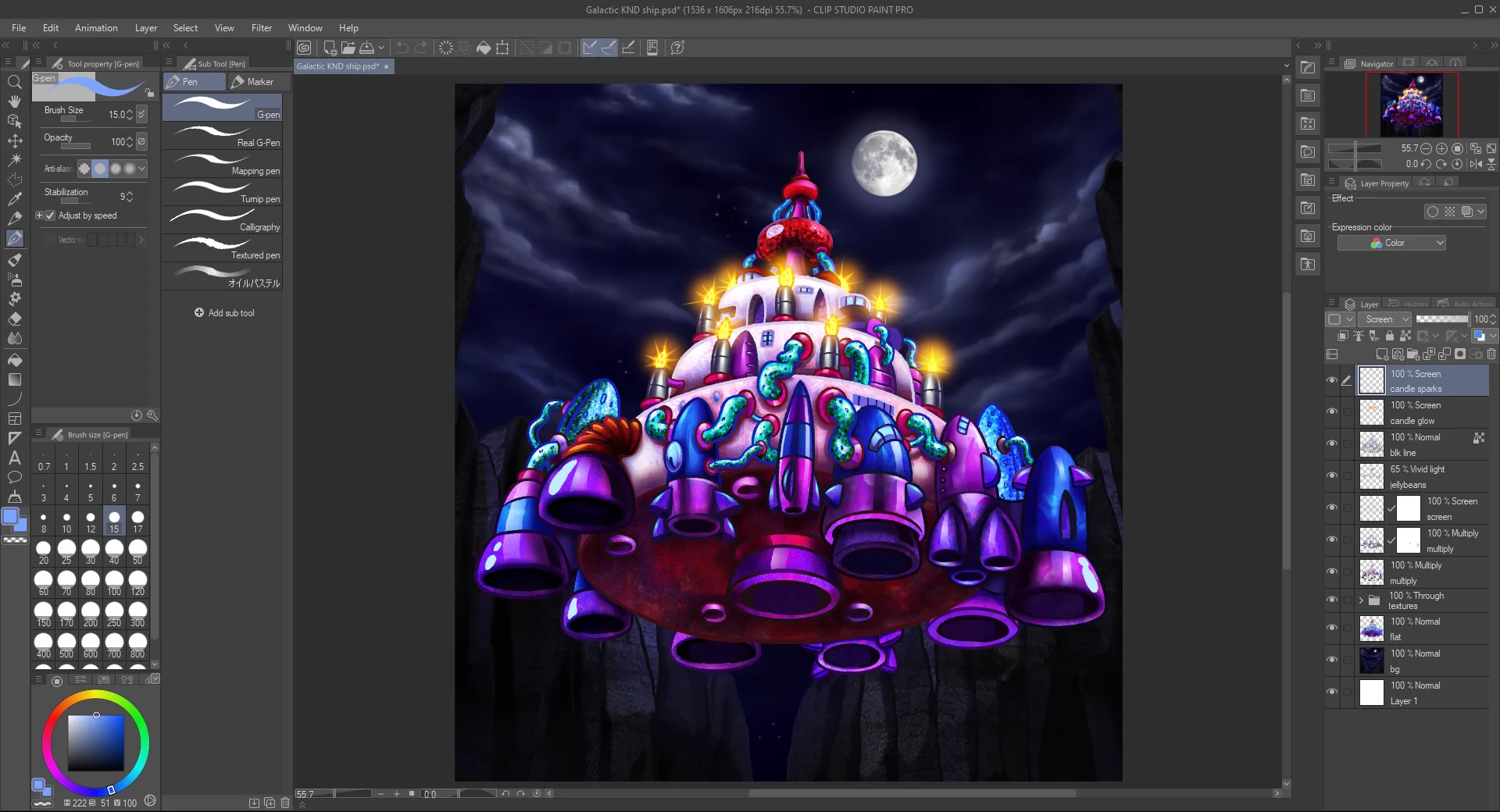Image resolution: width=1500 pixels, height=812 pixels.
Task: Click the Navigator preview thumbnail
Action: [1412, 105]
